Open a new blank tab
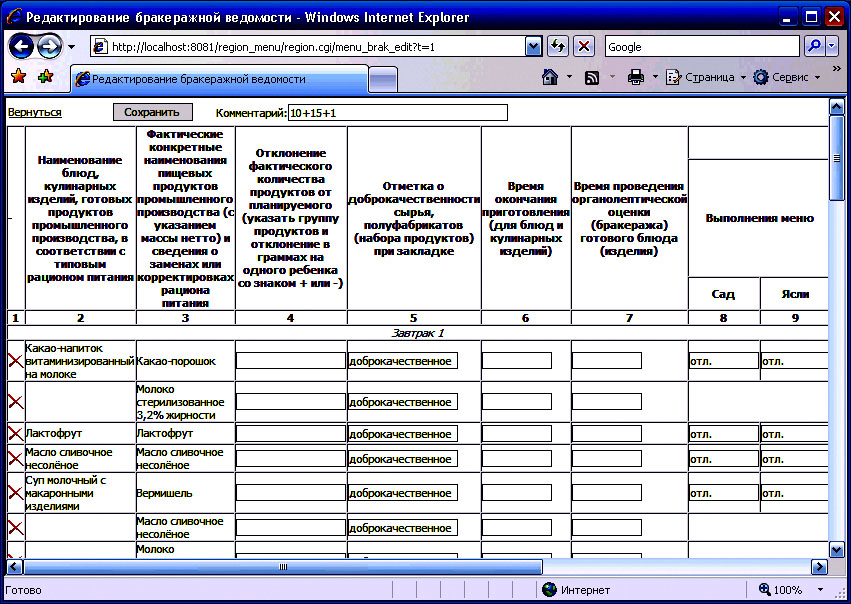The image size is (851, 604). pyautogui.click(x=383, y=80)
